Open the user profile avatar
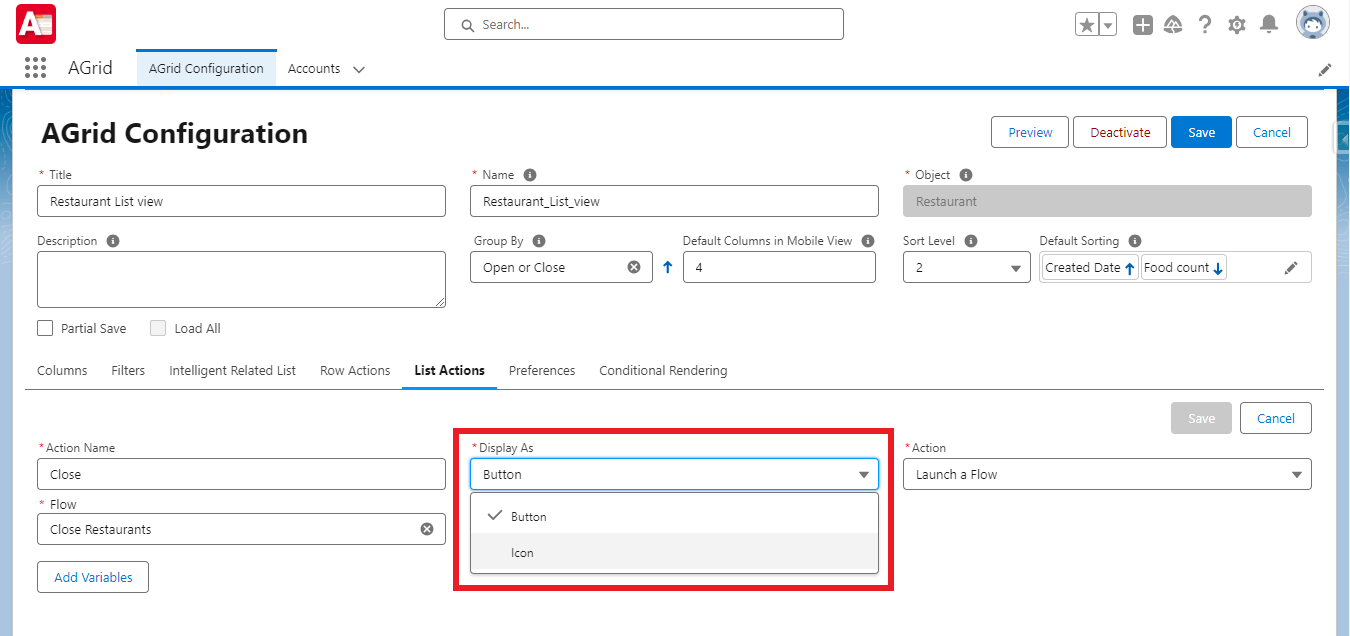Viewport: 1350px width, 636px height. click(1313, 23)
